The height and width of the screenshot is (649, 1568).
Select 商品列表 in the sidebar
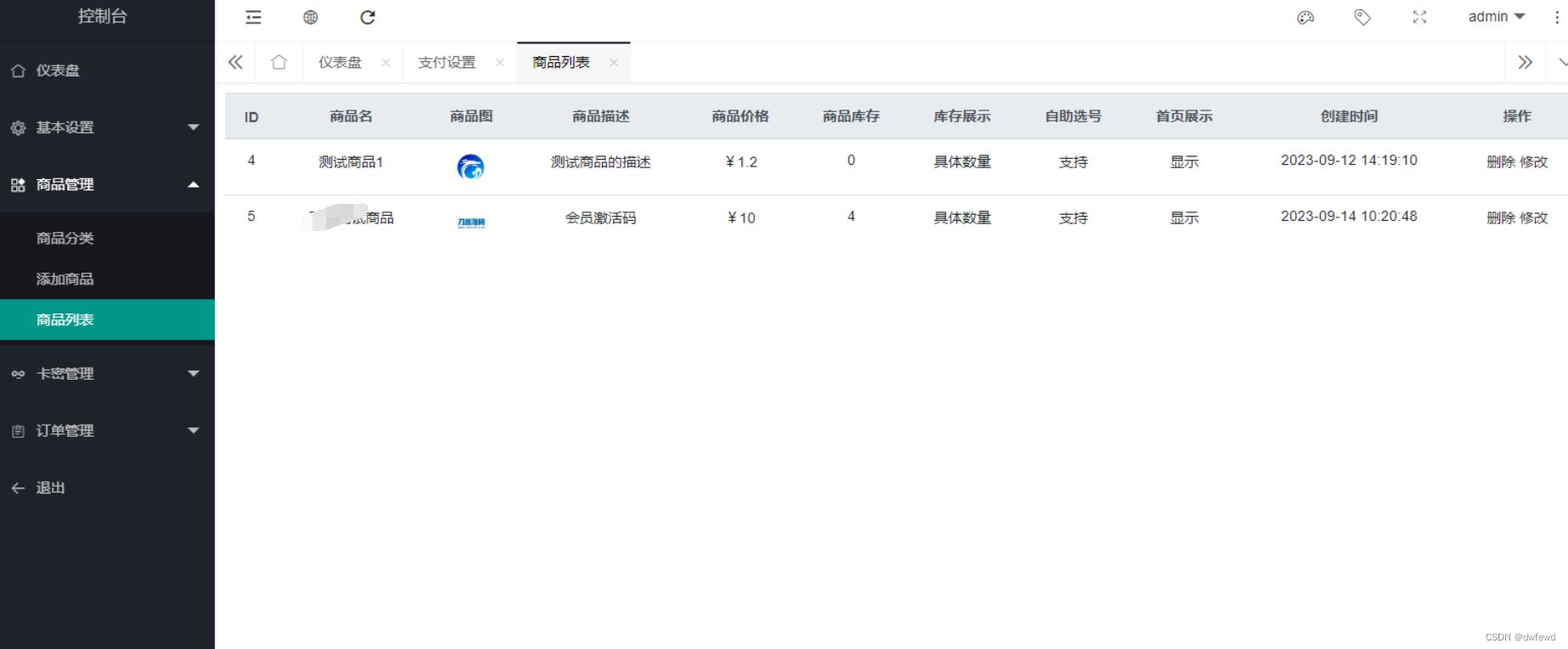107,319
